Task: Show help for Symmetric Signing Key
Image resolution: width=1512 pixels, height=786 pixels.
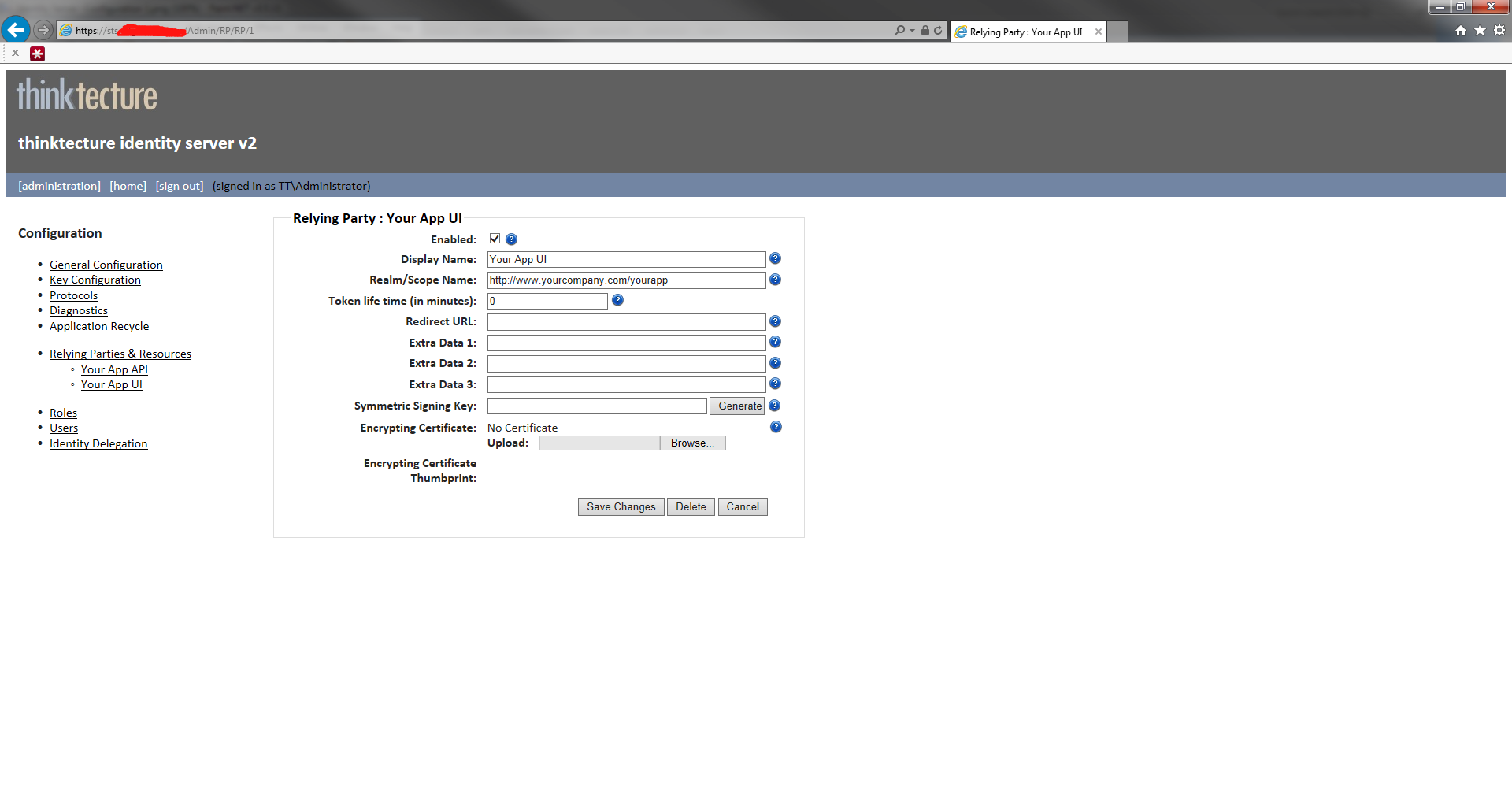Action: click(774, 406)
